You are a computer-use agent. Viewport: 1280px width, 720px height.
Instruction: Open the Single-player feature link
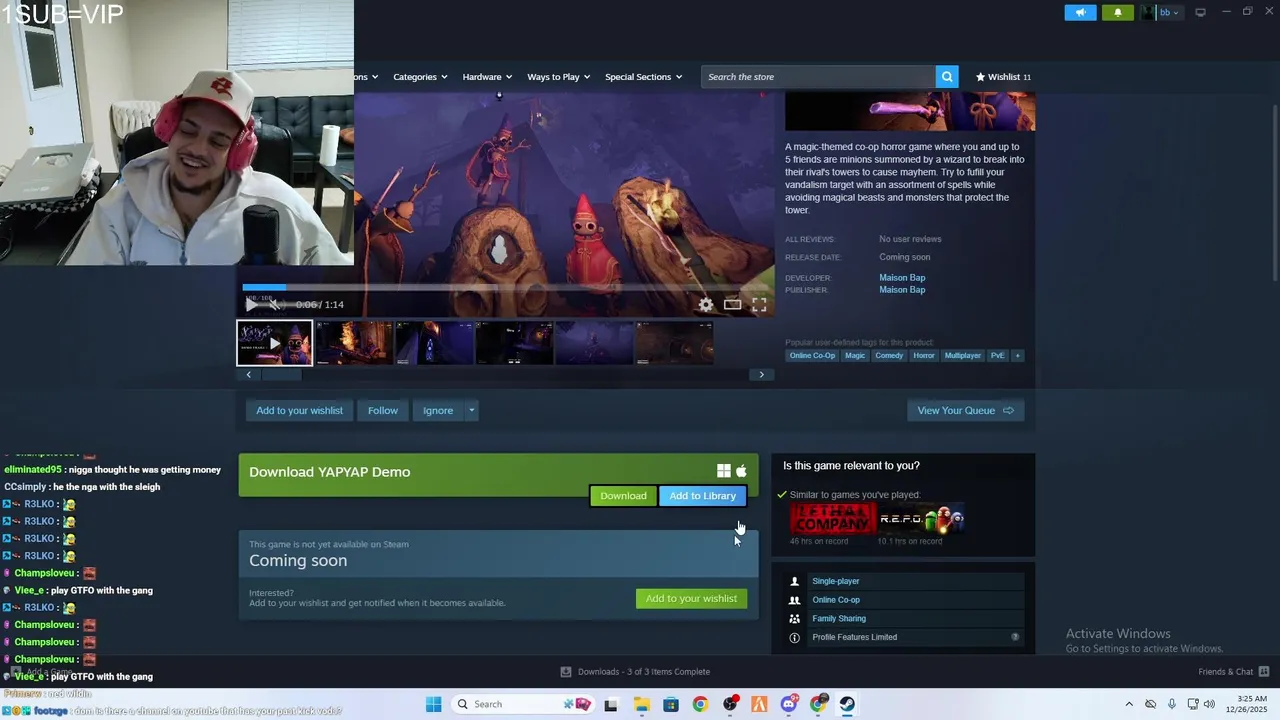(x=836, y=581)
